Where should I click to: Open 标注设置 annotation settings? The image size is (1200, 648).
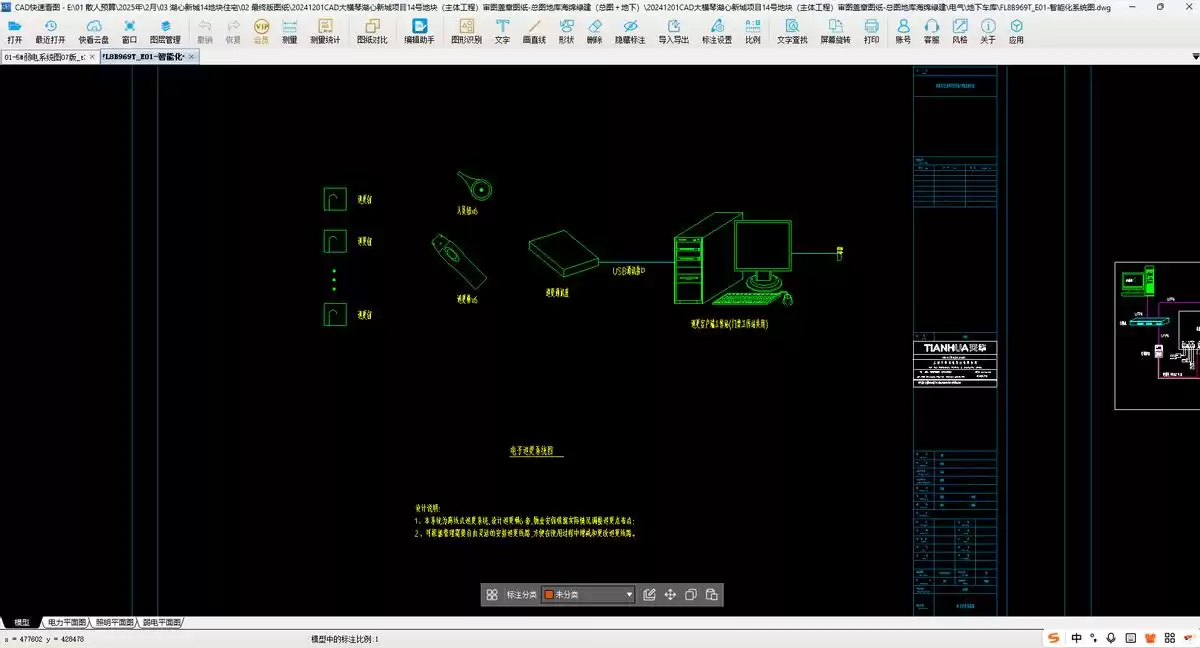point(717,31)
